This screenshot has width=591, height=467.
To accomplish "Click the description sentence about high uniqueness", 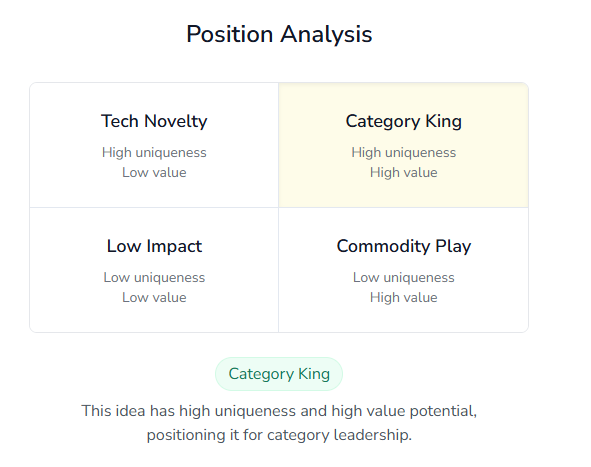I will point(279,423).
